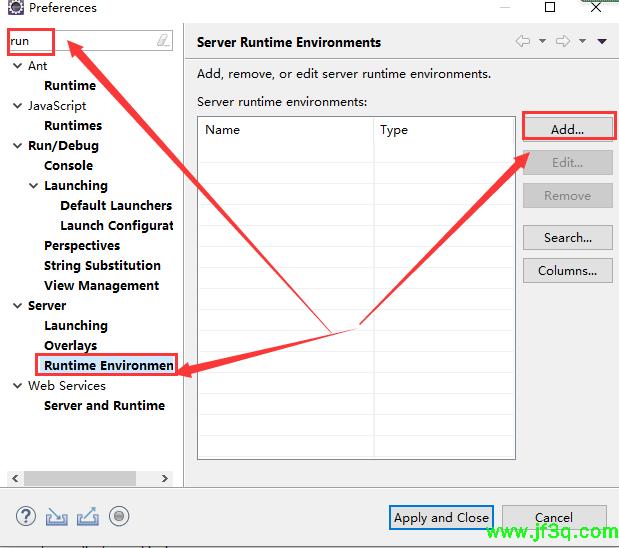Click the Search... button
This screenshot has width=619, height=548.
pyautogui.click(x=567, y=238)
